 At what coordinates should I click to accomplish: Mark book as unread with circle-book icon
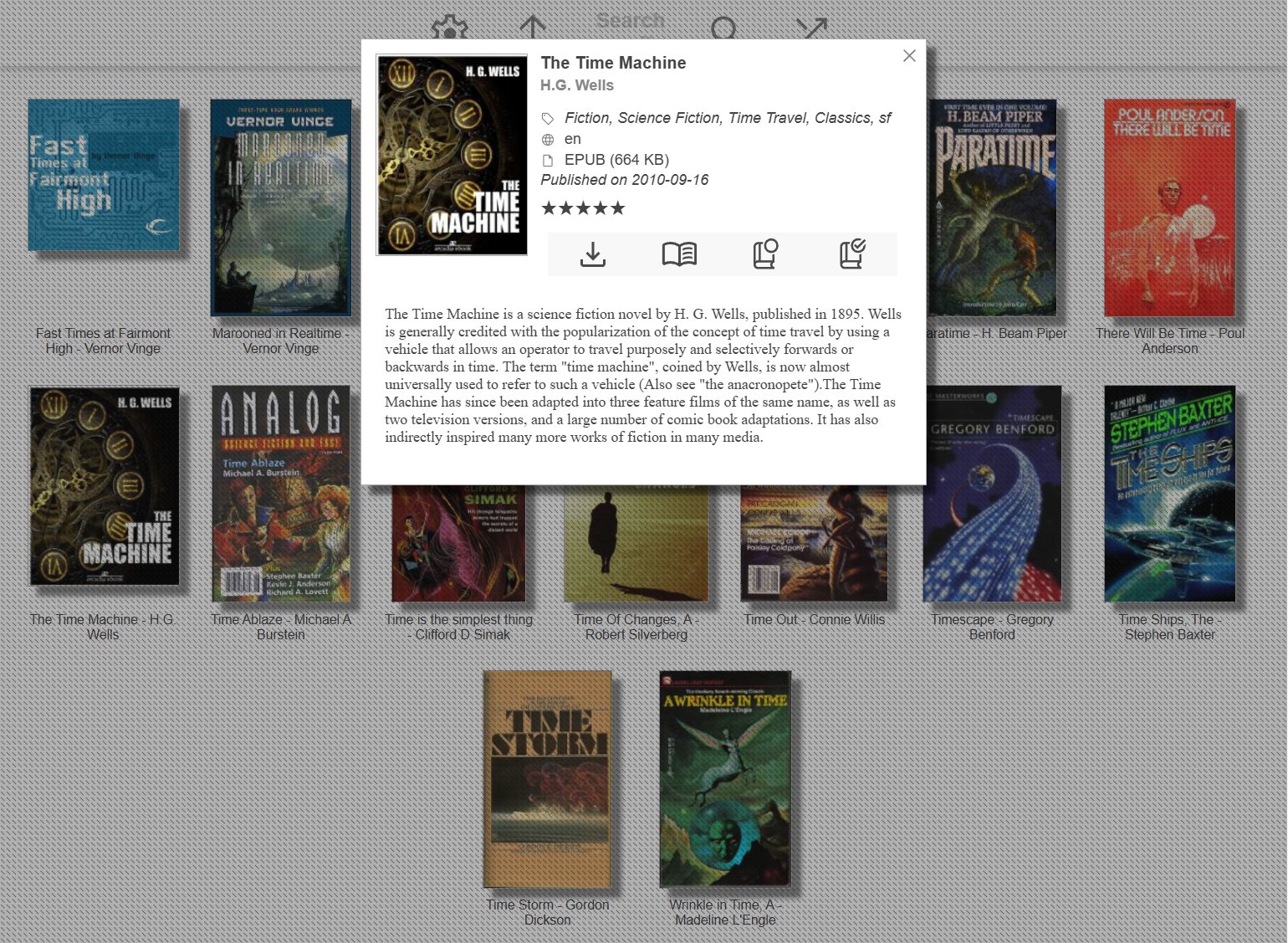click(x=765, y=254)
